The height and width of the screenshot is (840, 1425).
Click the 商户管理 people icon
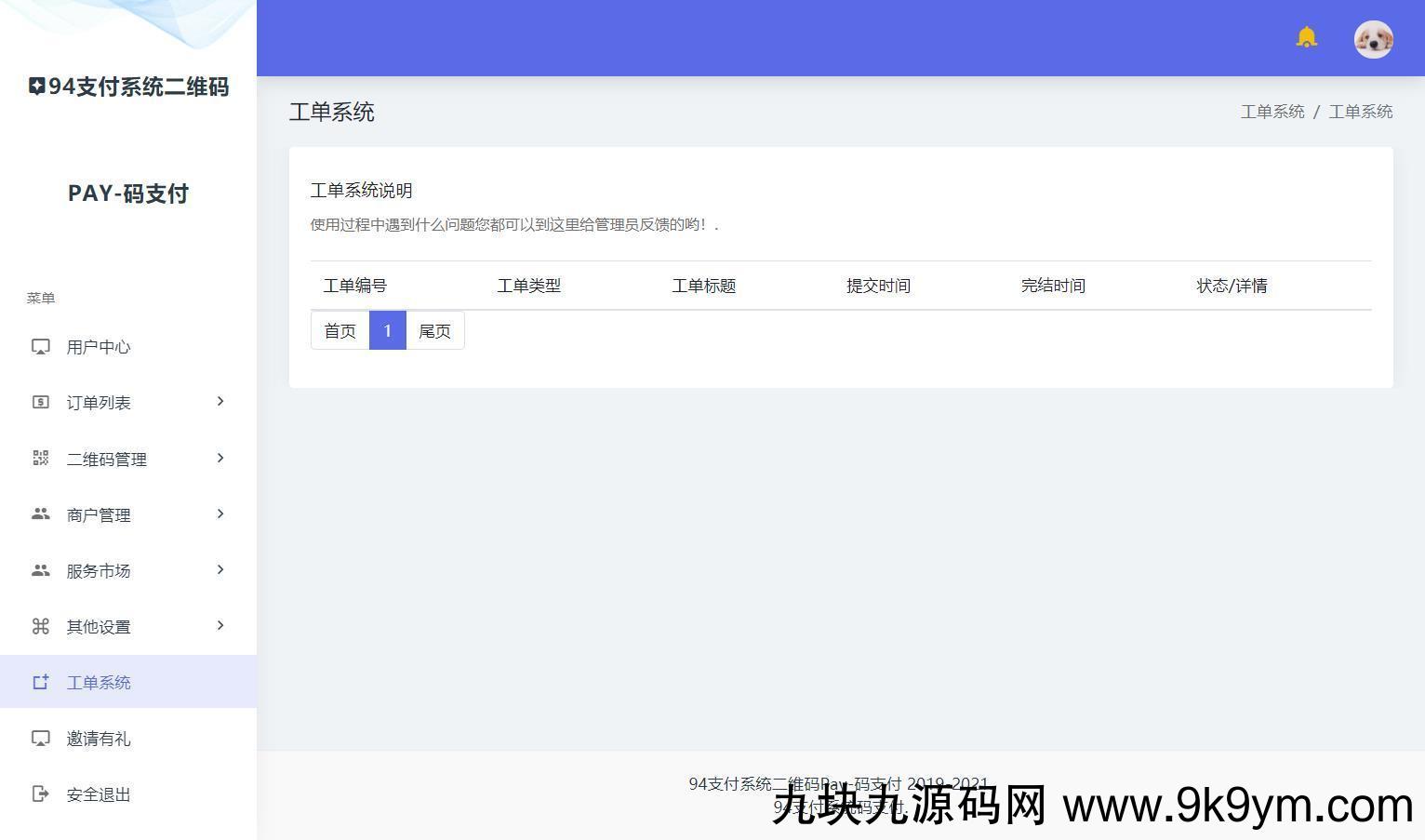41,514
